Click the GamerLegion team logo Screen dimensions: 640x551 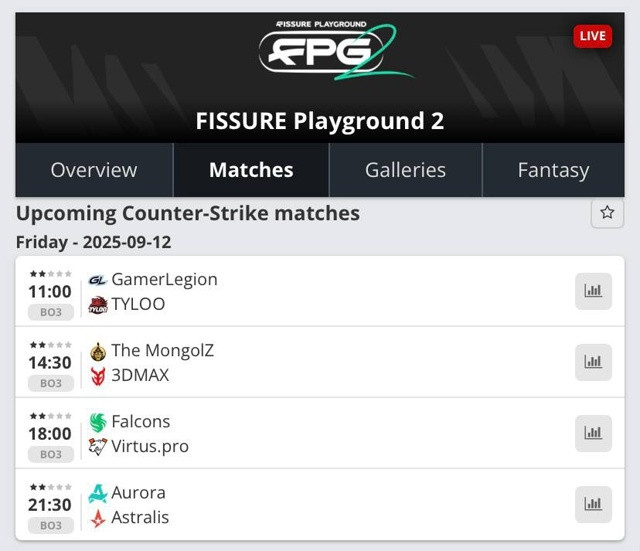pyautogui.click(x=98, y=280)
